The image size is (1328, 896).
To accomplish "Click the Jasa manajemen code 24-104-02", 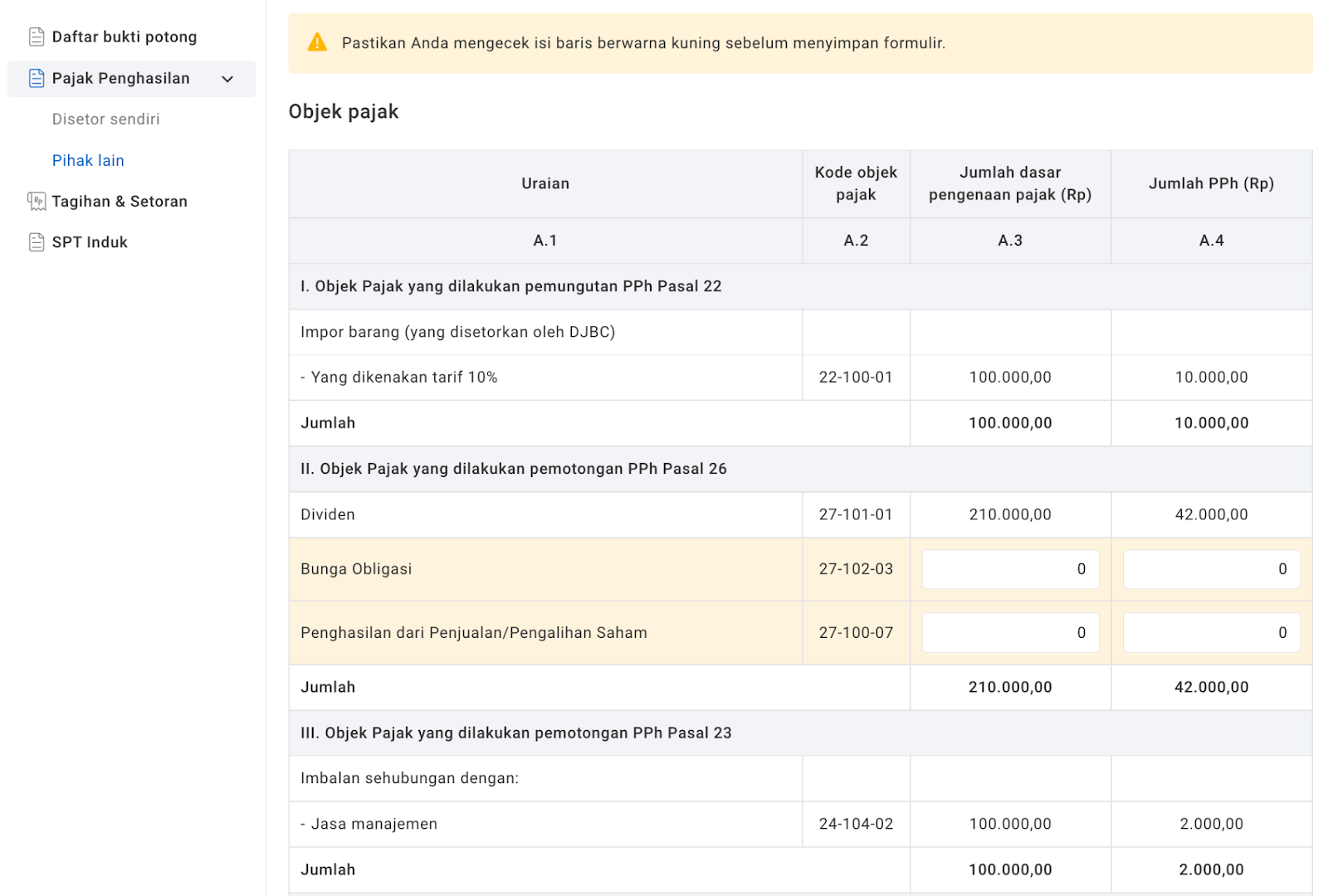I will coord(856,824).
